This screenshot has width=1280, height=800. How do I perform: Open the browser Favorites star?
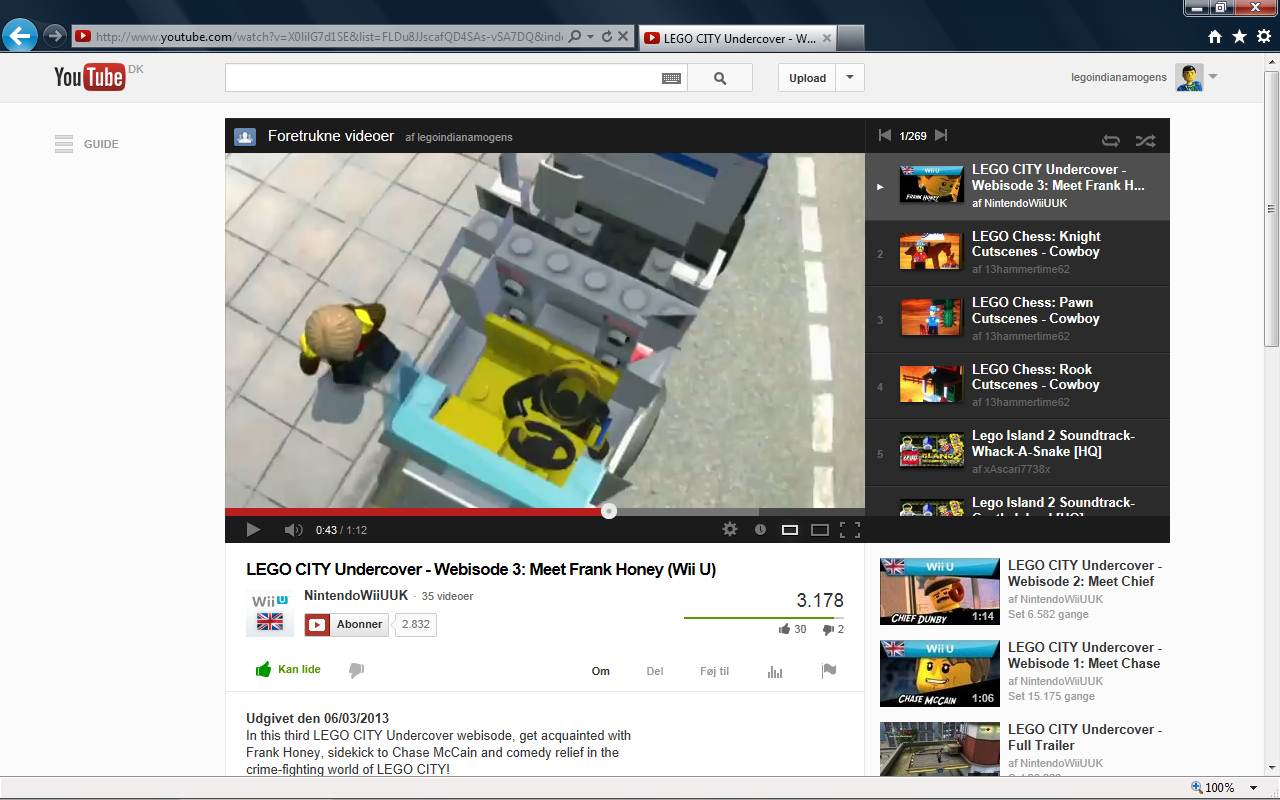[x=1239, y=36]
